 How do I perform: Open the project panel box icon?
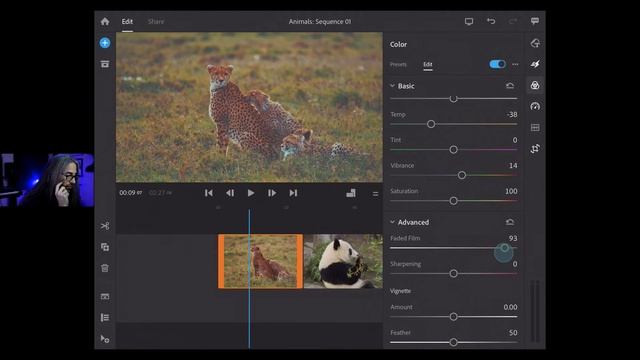(105, 64)
